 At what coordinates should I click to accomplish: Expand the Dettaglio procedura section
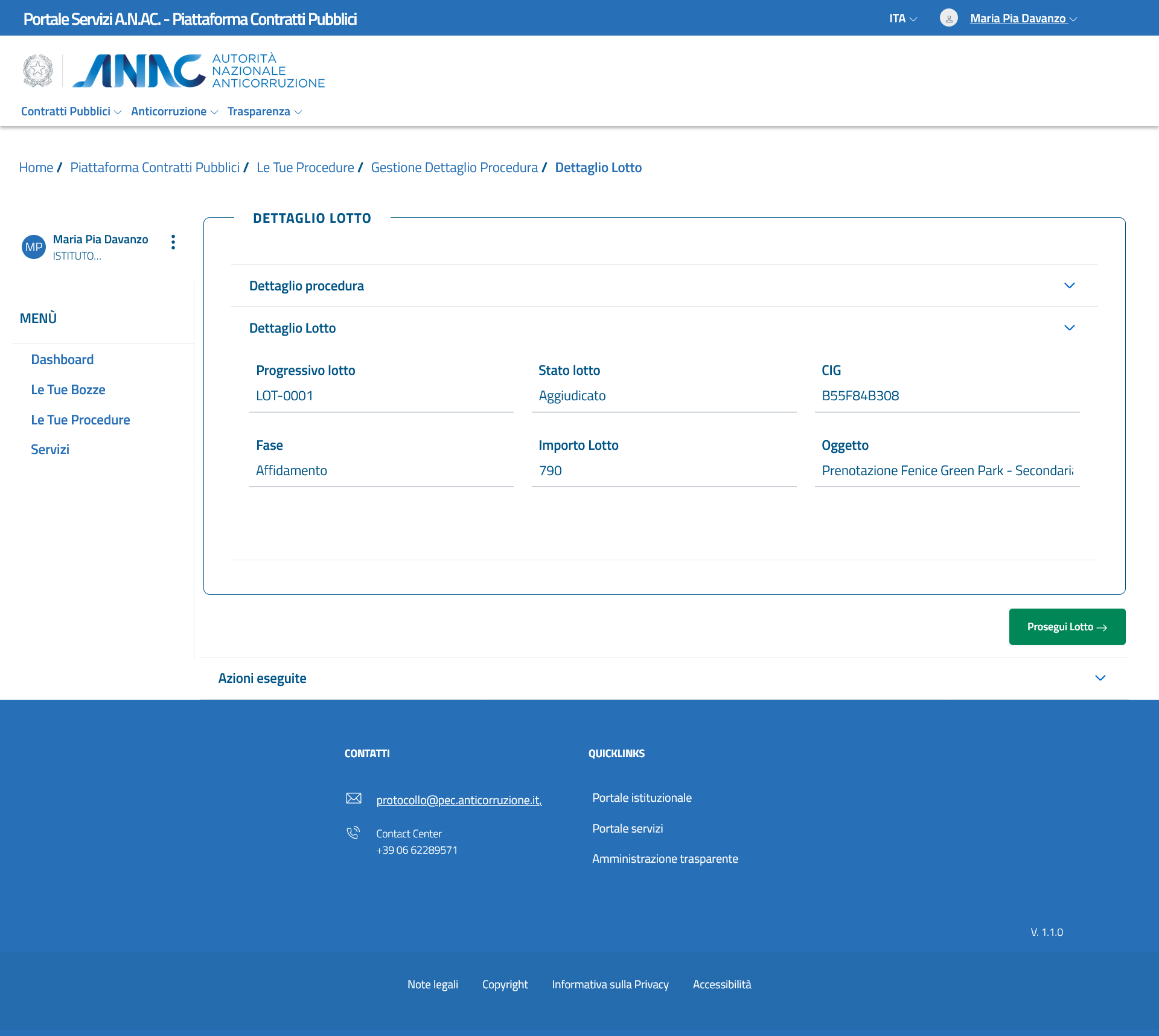pos(1069,286)
